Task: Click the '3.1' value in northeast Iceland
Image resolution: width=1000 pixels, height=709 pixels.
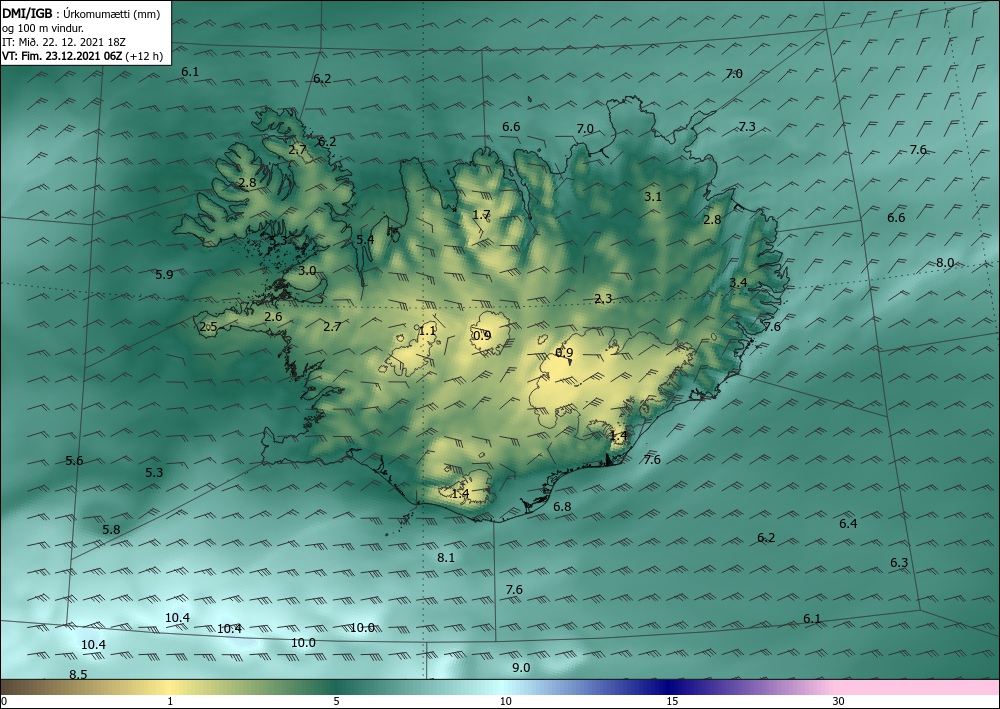Action: pyautogui.click(x=652, y=196)
